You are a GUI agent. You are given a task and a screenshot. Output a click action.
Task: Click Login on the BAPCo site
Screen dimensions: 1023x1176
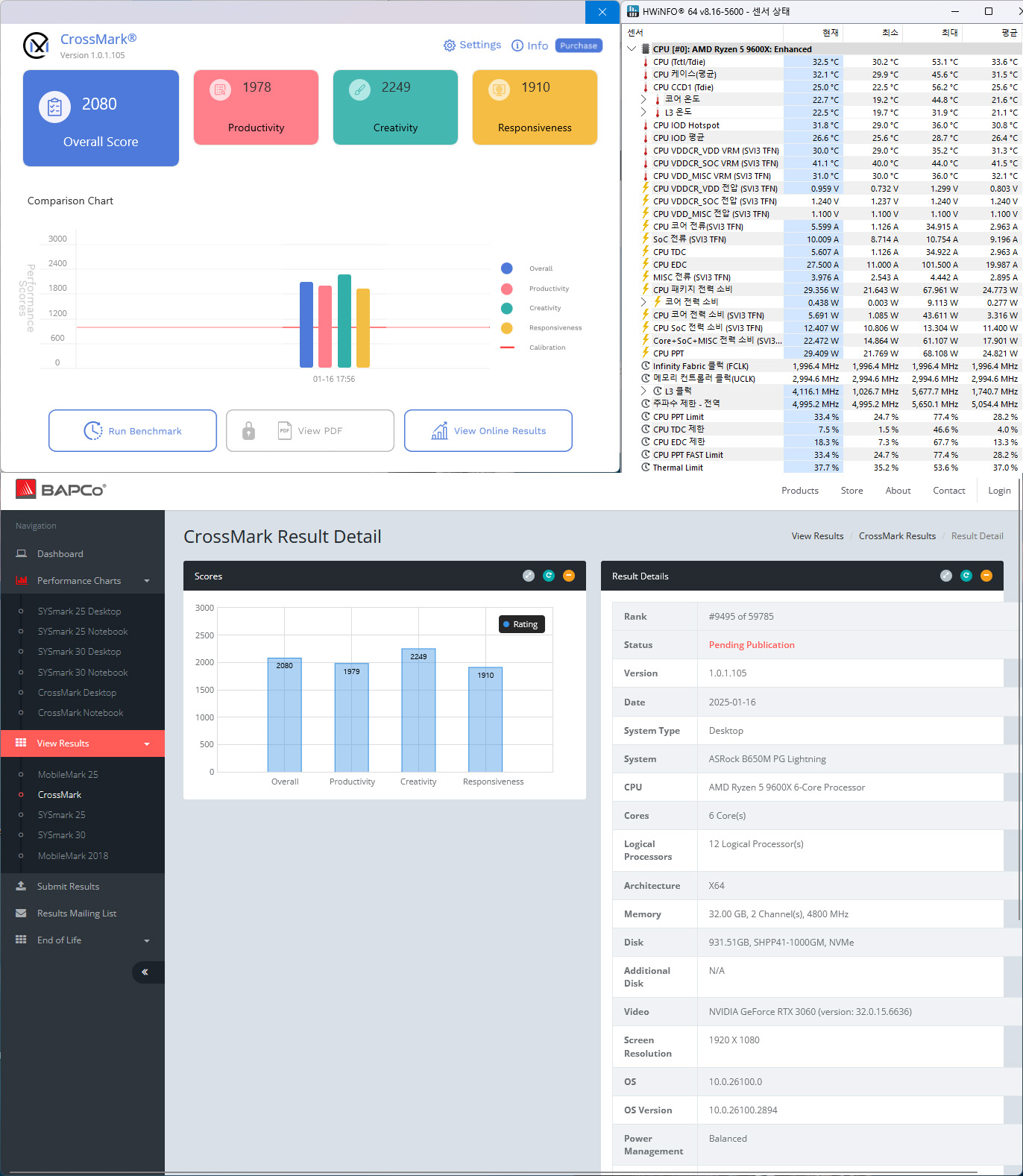pos(999,491)
